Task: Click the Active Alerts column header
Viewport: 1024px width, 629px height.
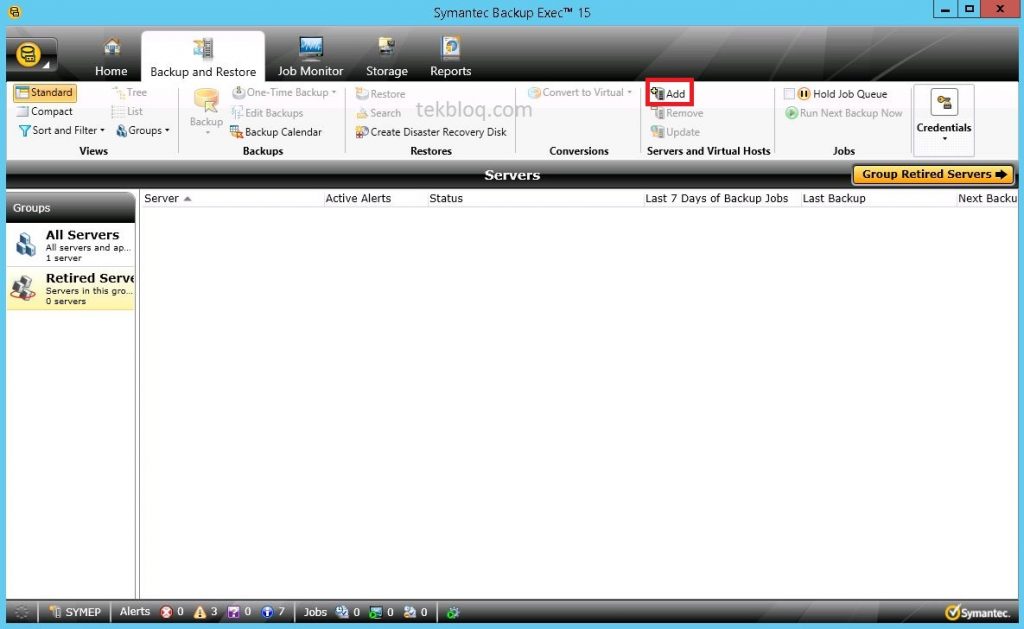Action: (x=358, y=199)
